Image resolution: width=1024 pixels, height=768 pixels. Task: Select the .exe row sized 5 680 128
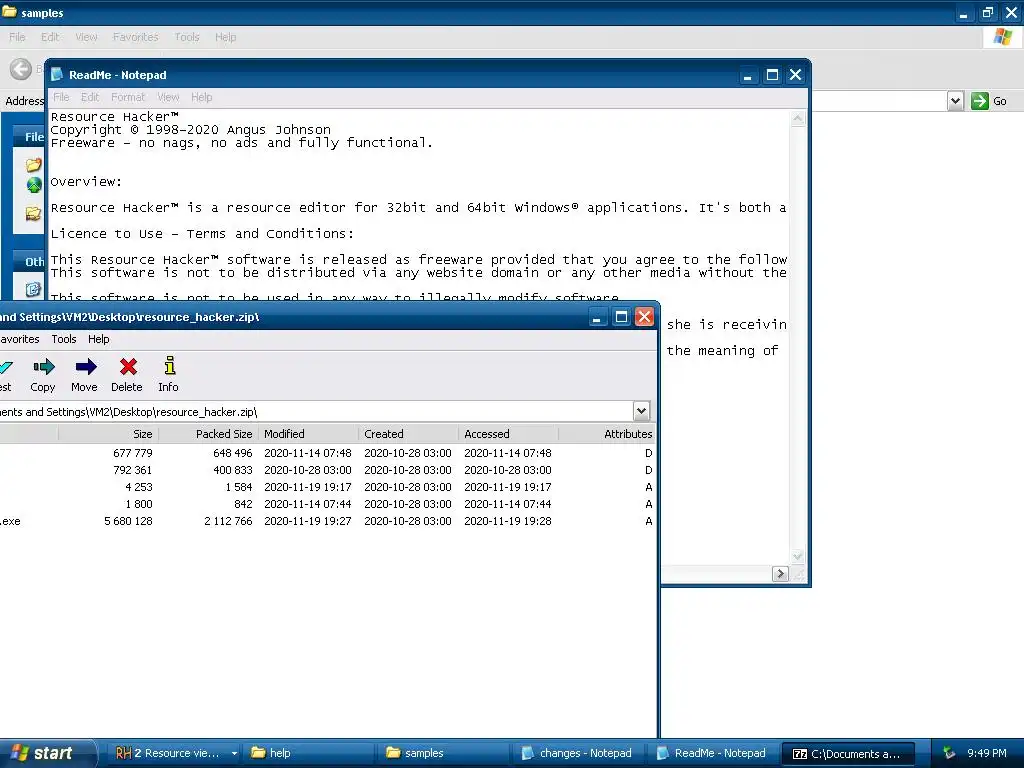(327, 520)
